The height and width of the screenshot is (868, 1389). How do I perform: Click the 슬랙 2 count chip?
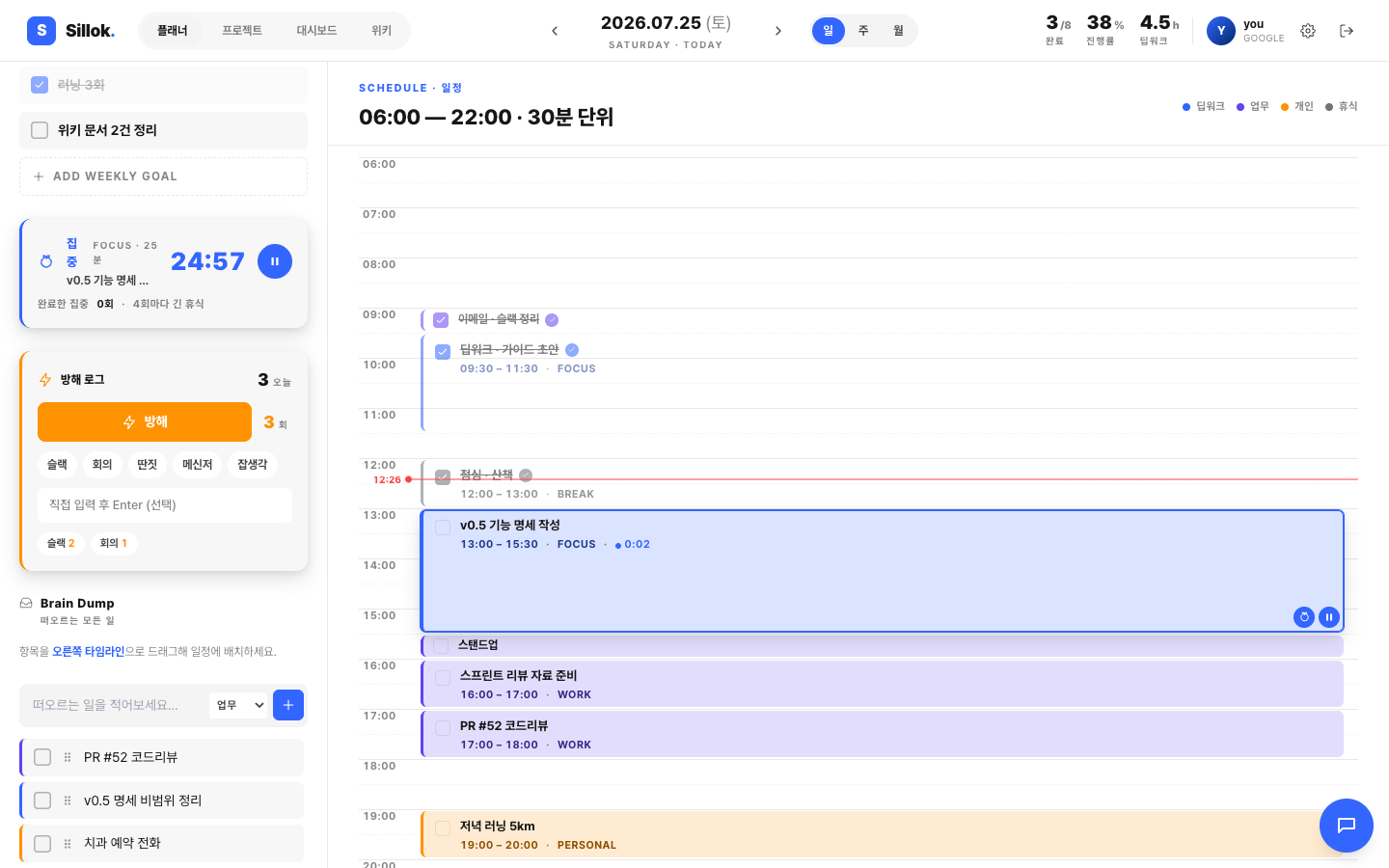pyautogui.click(x=62, y=544)
